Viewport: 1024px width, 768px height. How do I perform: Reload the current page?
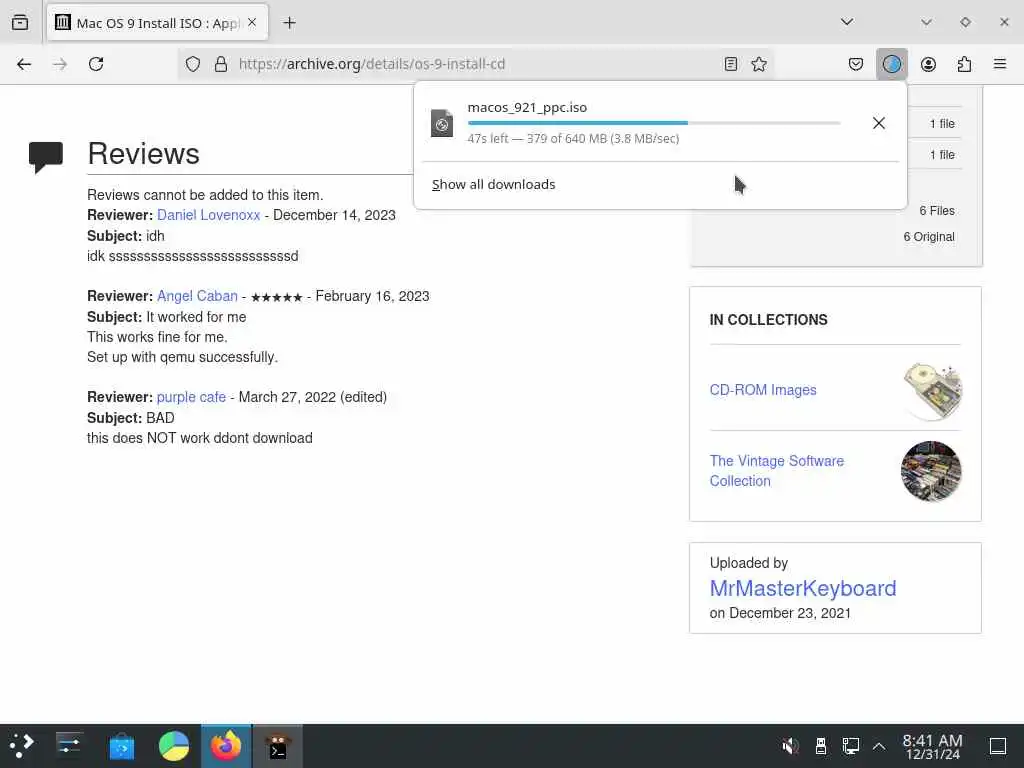96,64
